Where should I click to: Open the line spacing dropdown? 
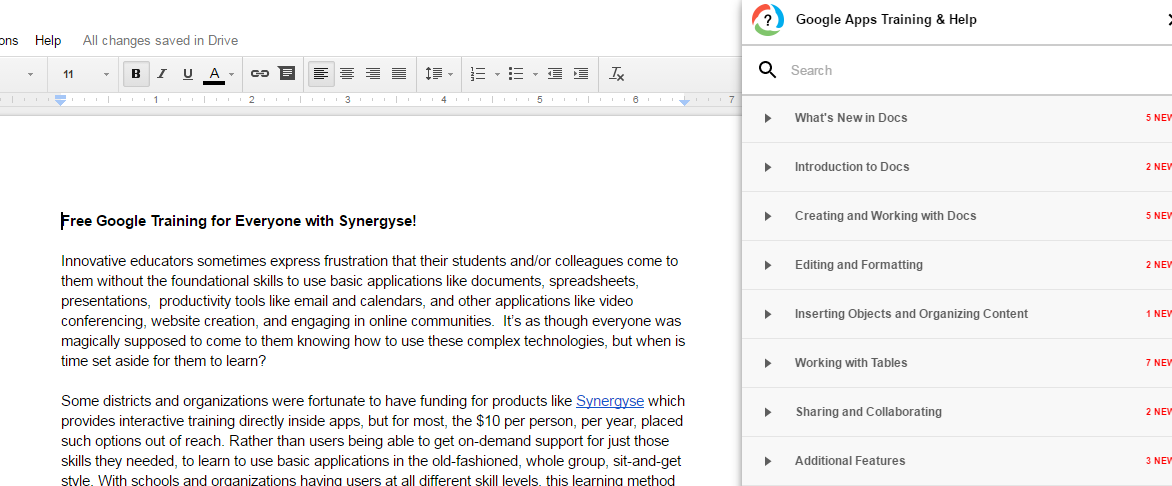click(439, 74)
